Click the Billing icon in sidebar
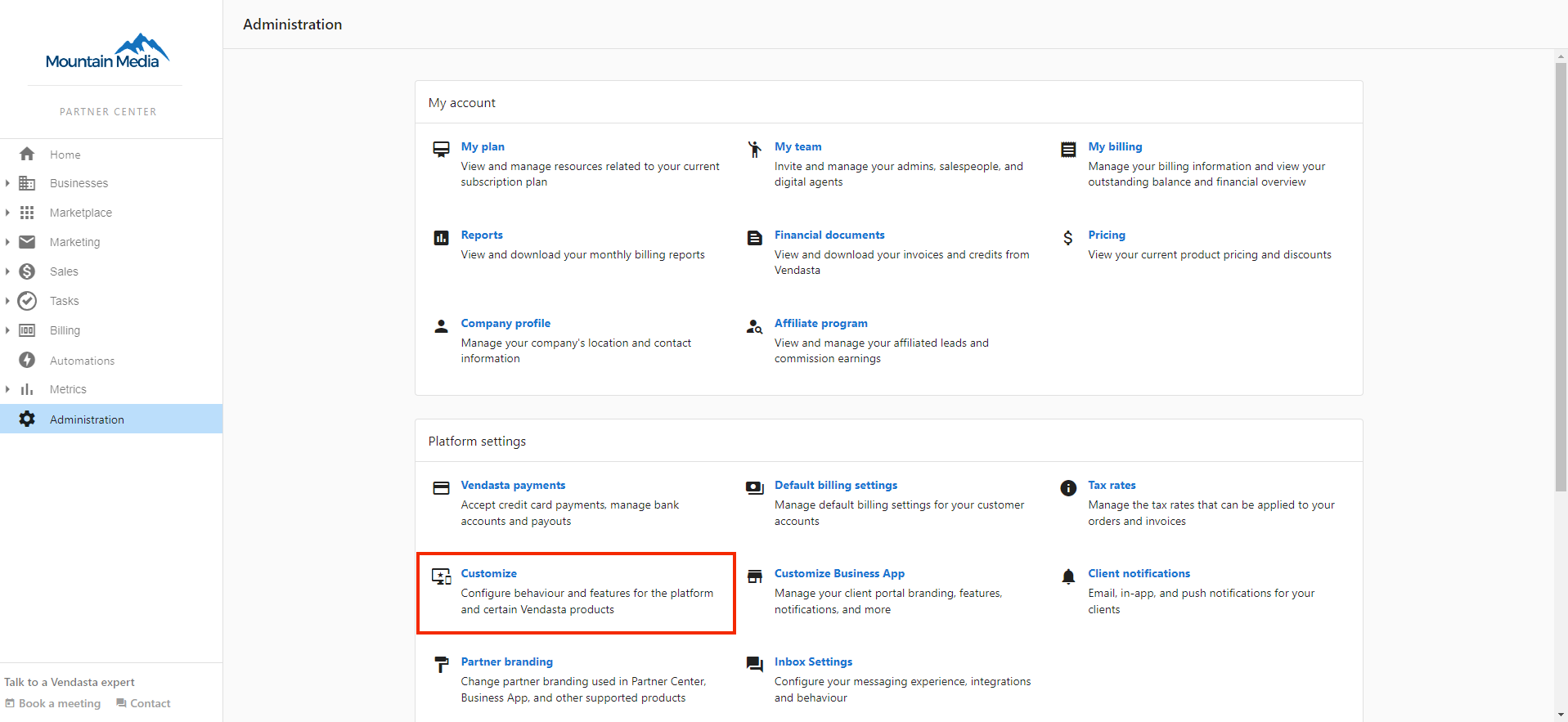1568x722 pixels. (27, 330)
